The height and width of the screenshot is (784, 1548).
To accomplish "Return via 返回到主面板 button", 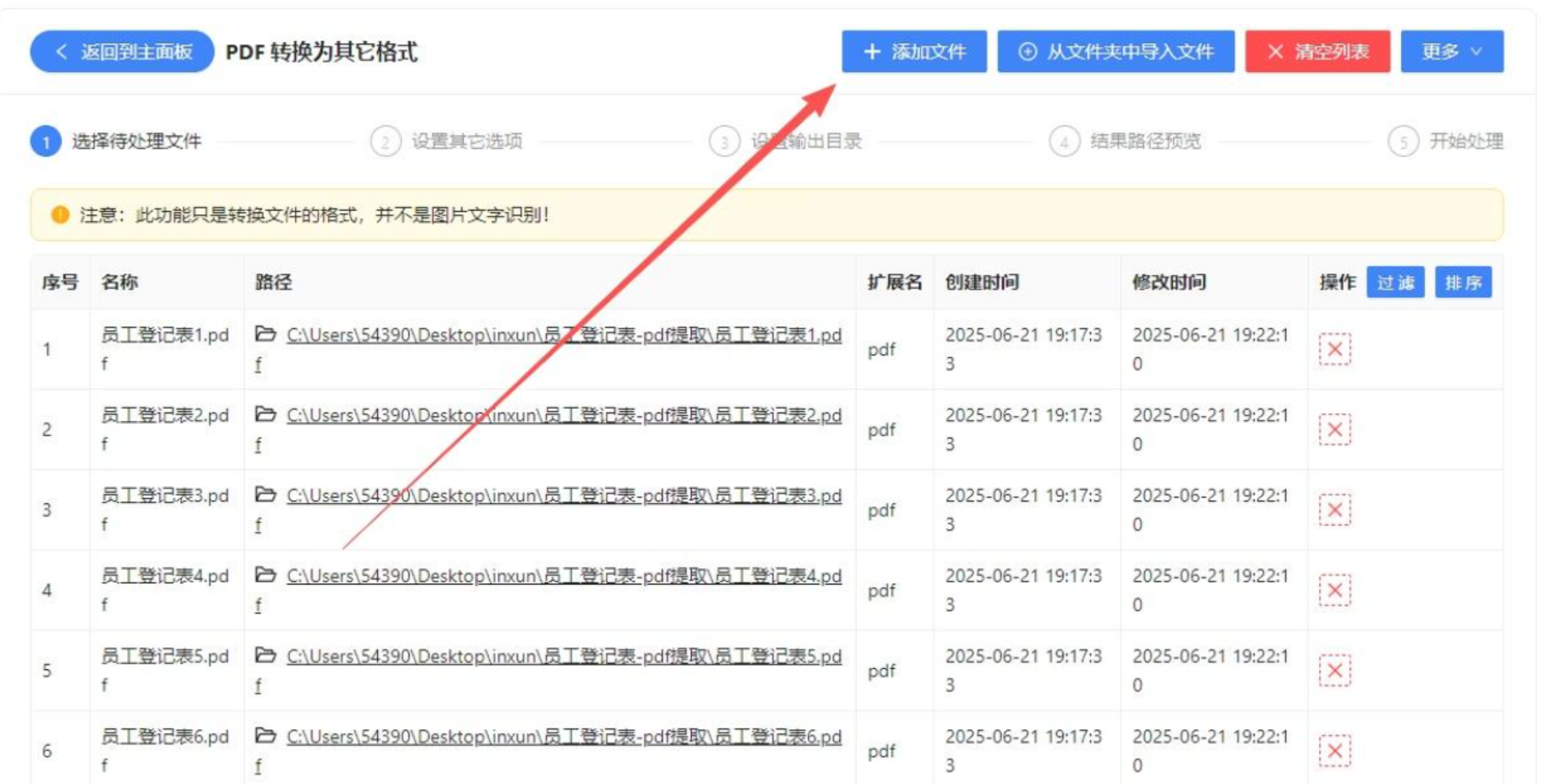I will [x=122, y=52].
